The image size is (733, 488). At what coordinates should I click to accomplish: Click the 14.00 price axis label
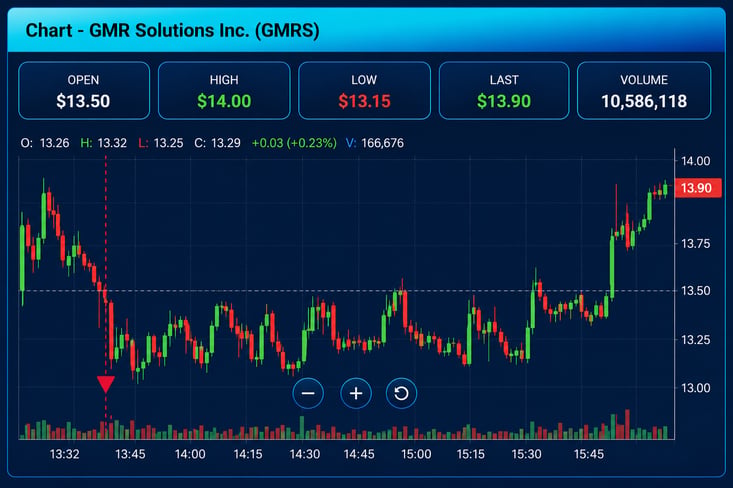(x=695, y=161)
